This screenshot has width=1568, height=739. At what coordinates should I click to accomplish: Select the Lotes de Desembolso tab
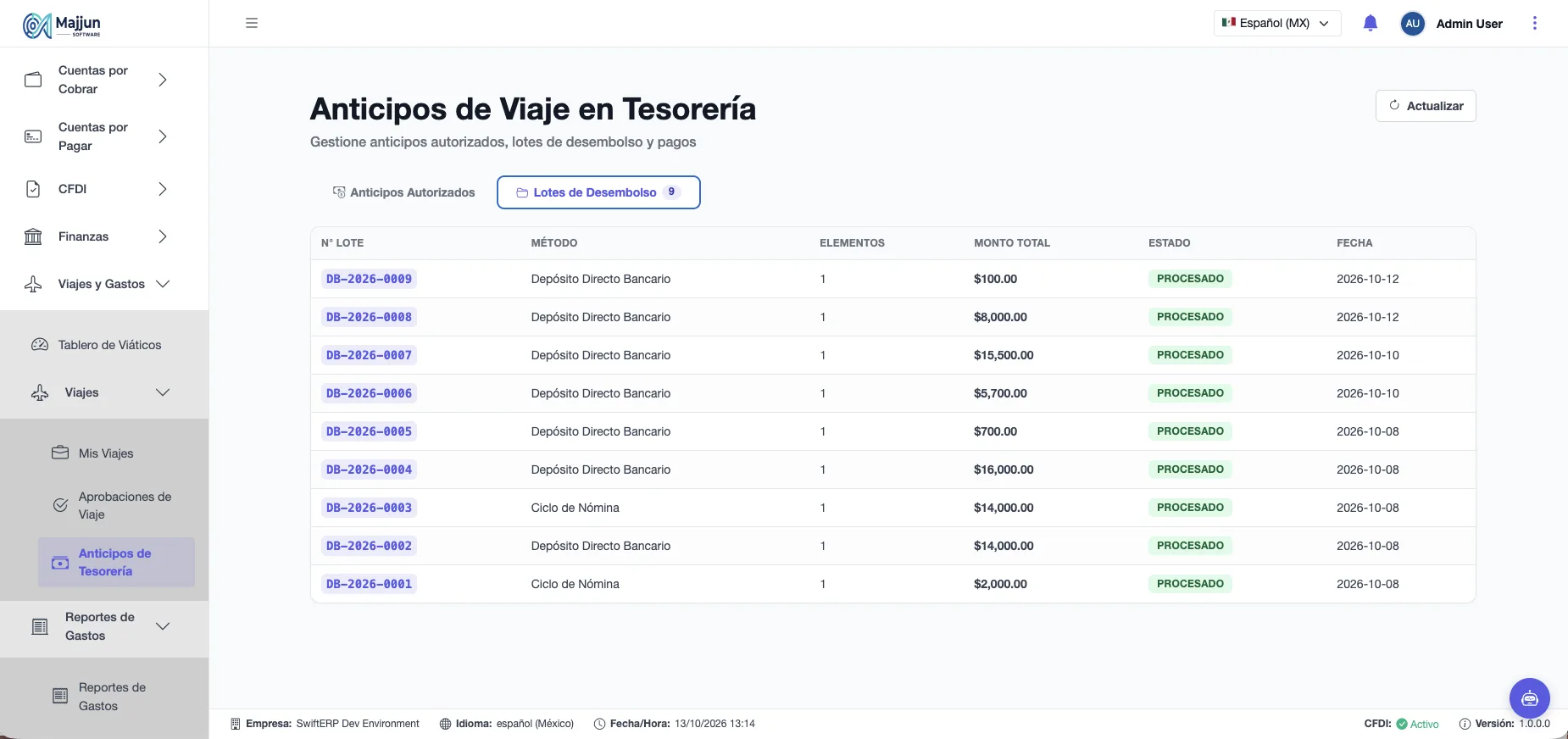pos(598,192)
